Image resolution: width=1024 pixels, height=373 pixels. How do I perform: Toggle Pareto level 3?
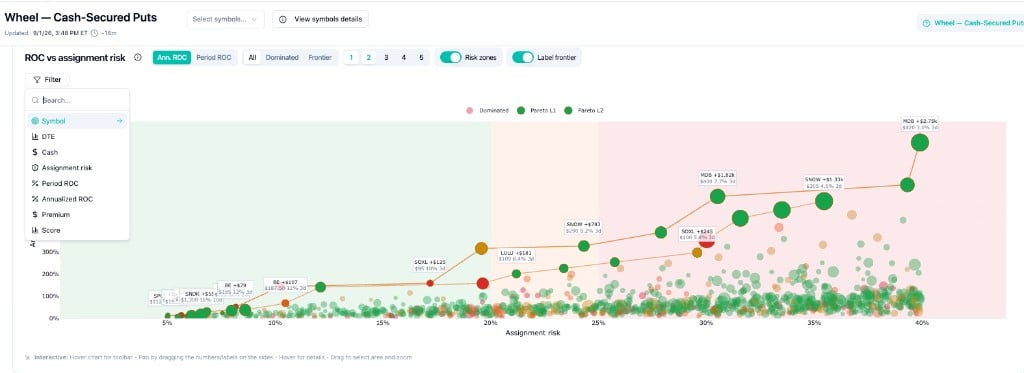click(387, 57)
